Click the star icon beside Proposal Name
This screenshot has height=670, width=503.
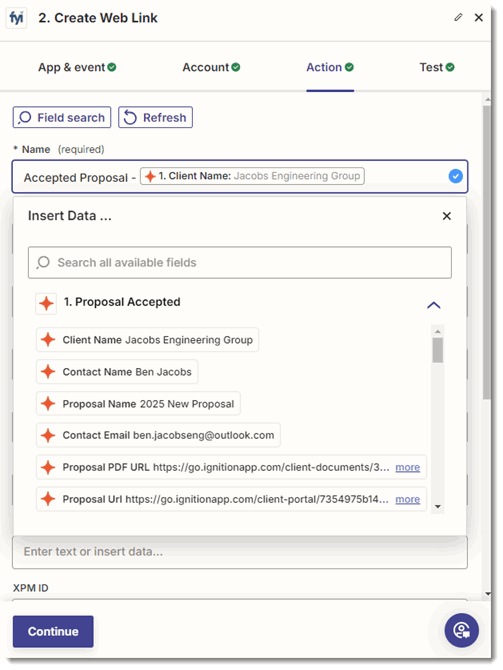48,403
